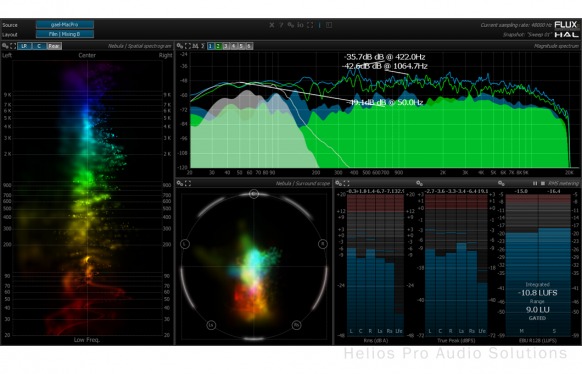Click the Center label above spectrogram
Viewport: 582px width, 374px height.
(x=87, y=55)
